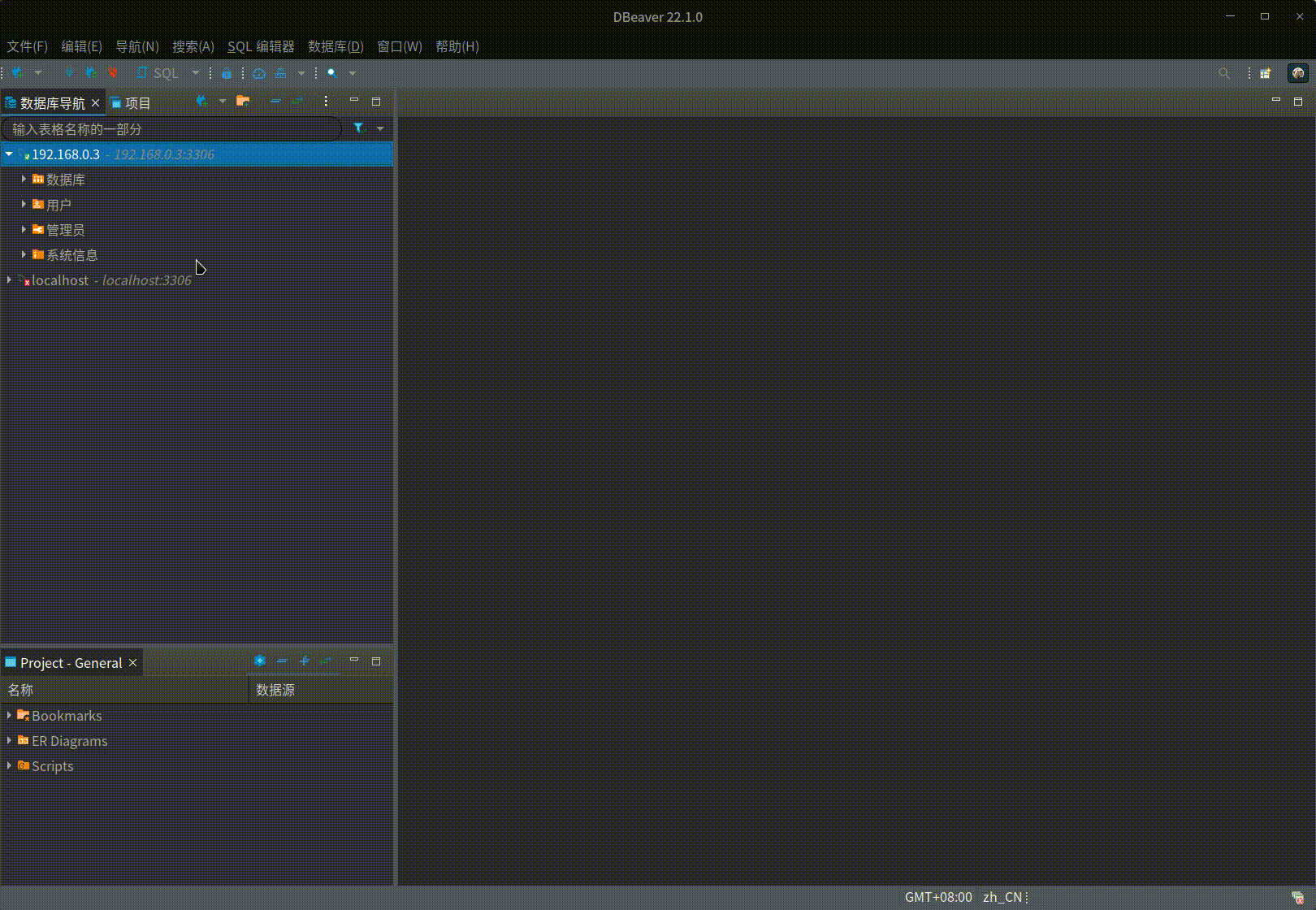Click the table name filter input field
Viewport: 1316px width, 910px height.
coord(171,129)
